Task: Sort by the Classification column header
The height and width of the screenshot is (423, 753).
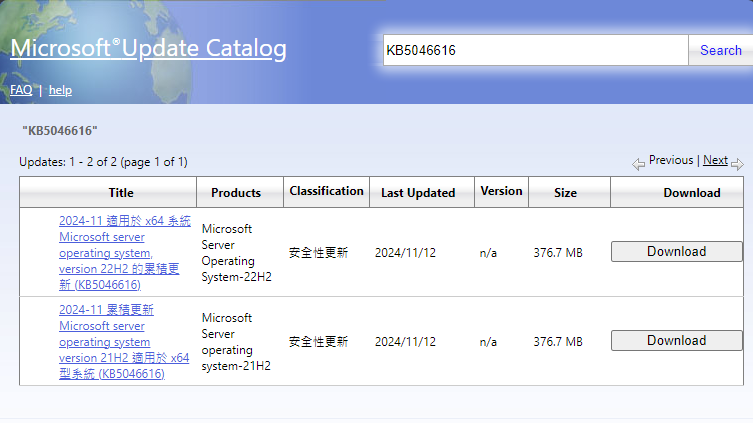Action: (326, 191)
